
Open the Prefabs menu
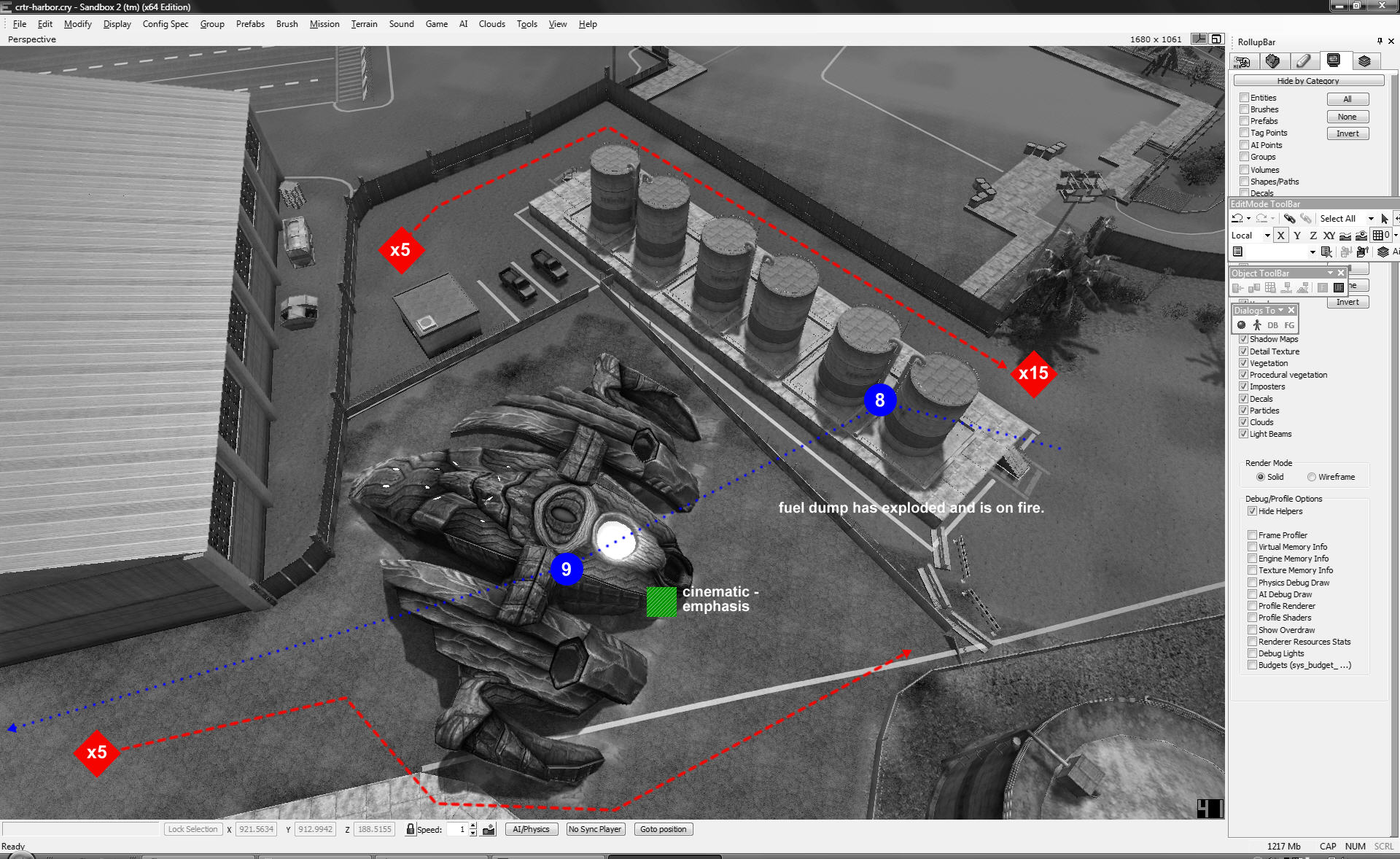tap(250, 23)
